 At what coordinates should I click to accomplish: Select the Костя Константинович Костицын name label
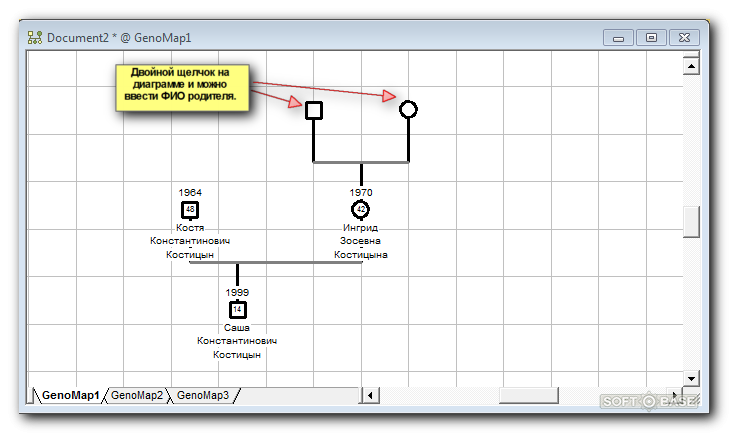click(190, 241)
